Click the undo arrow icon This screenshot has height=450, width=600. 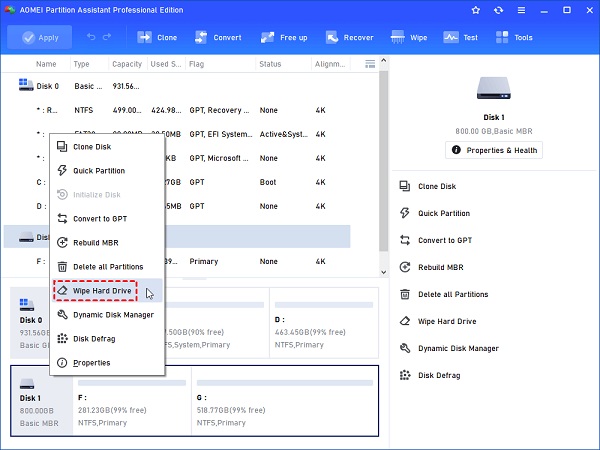pos(92,37)
